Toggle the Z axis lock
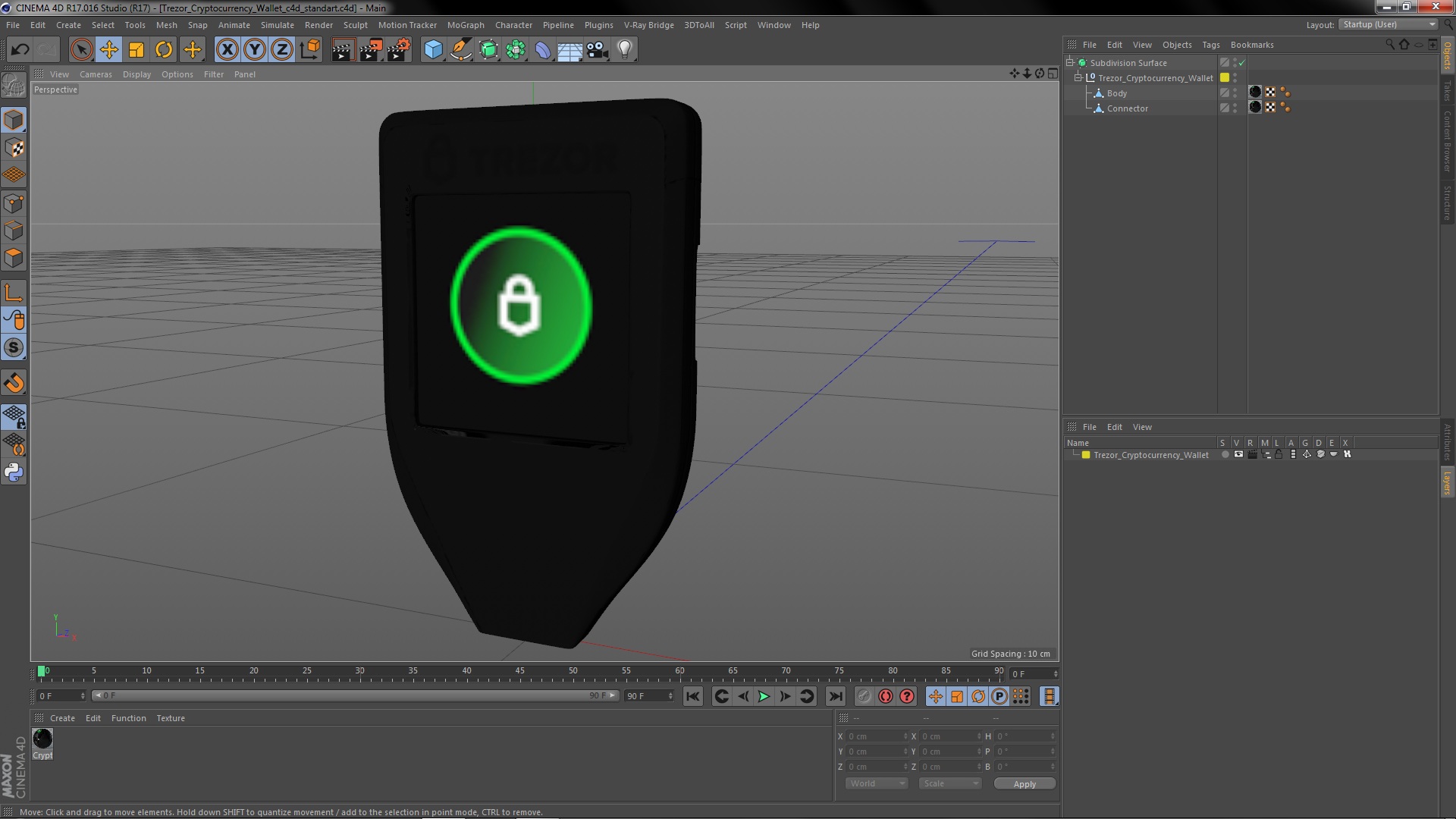The height and width of the screenshot is (819, 1456). 282,50
